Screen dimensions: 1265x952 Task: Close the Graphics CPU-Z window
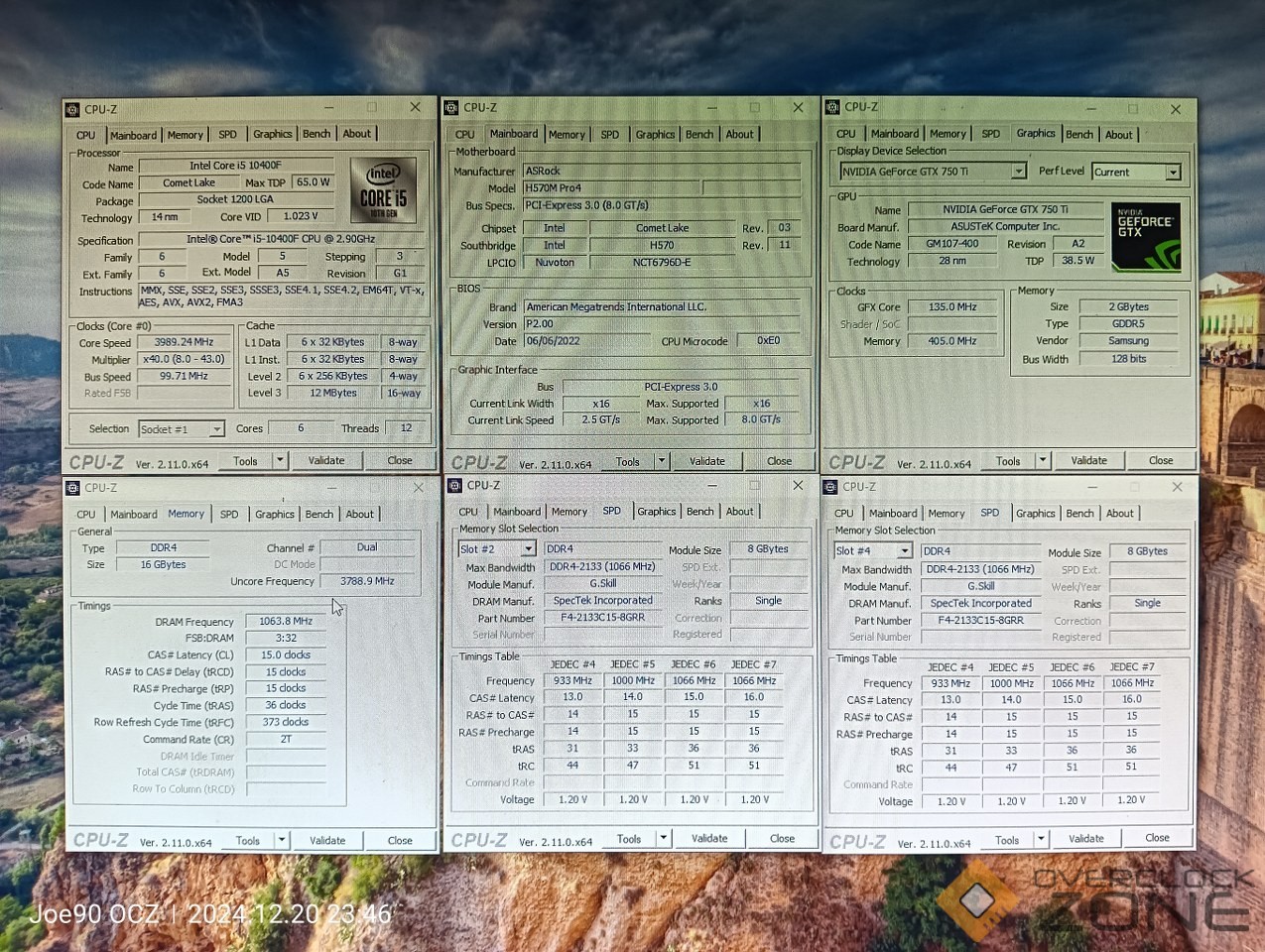tap(1176, 108)
